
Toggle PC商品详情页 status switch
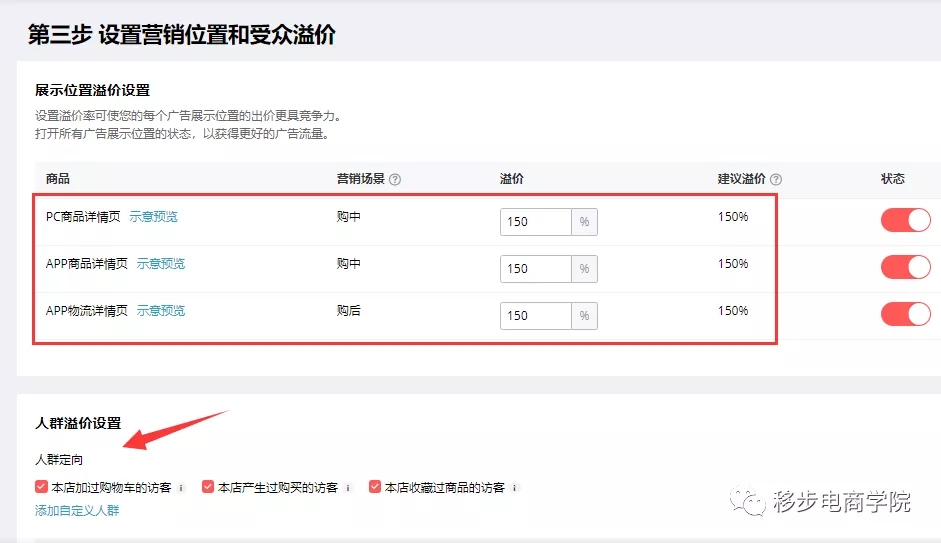tap(906, 220)
